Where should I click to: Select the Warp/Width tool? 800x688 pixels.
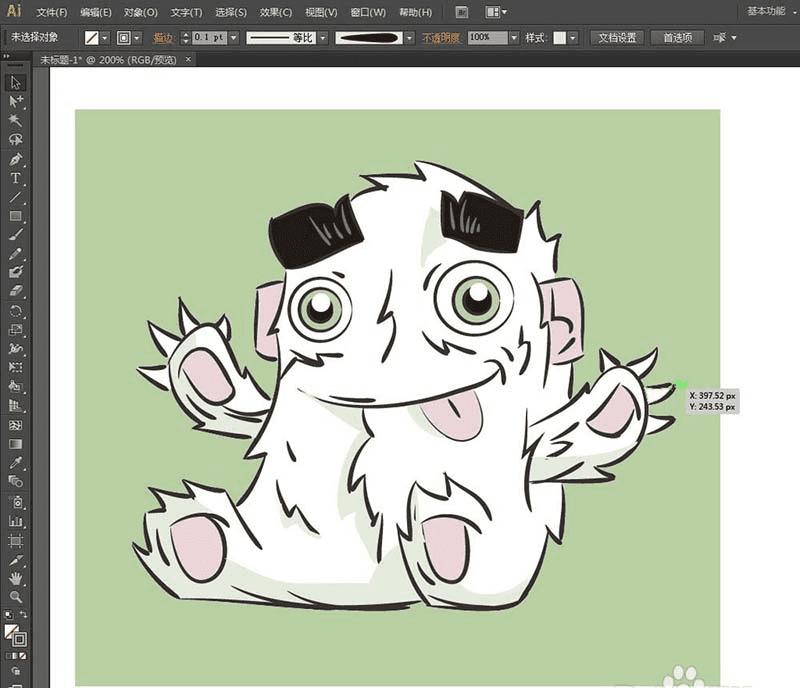click(x=15, y=349)
